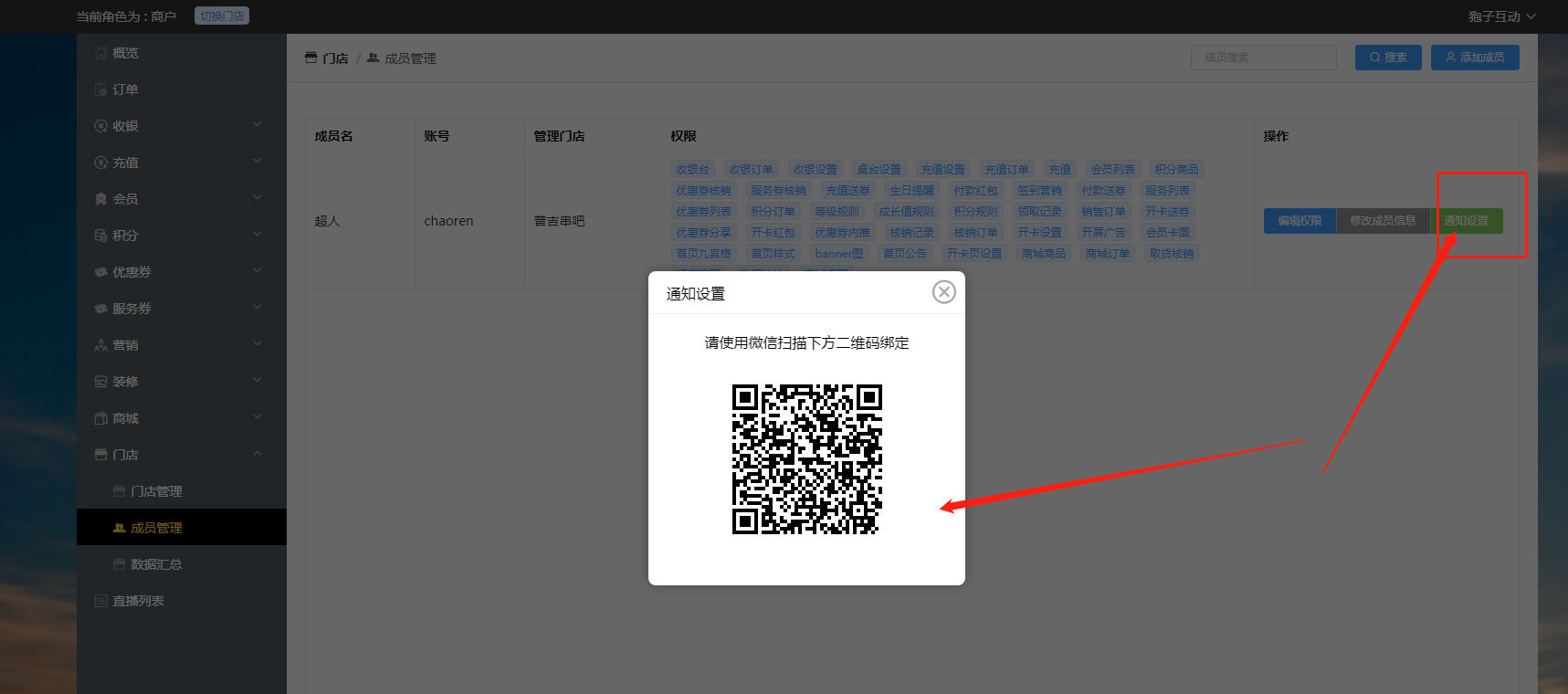The height and width of the screenshot is (694, 1568).
Task: Focus the 成员搜索 input field
Action: [1264, 58]
